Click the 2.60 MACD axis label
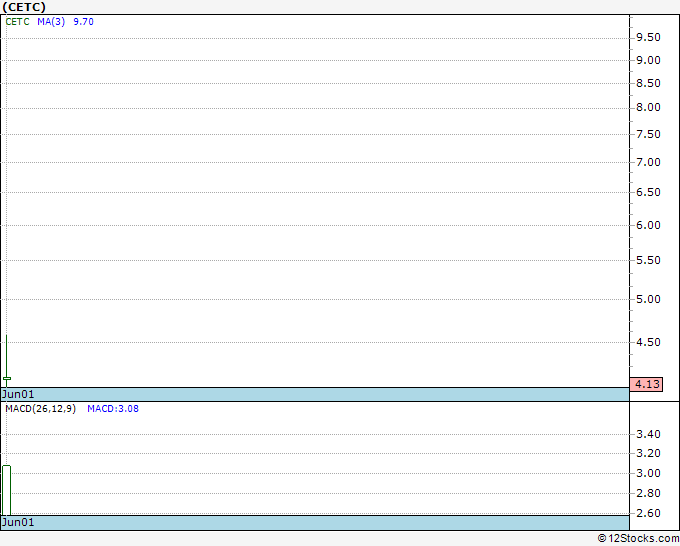The height and width of the screenshot is (546, 680). 648,513
